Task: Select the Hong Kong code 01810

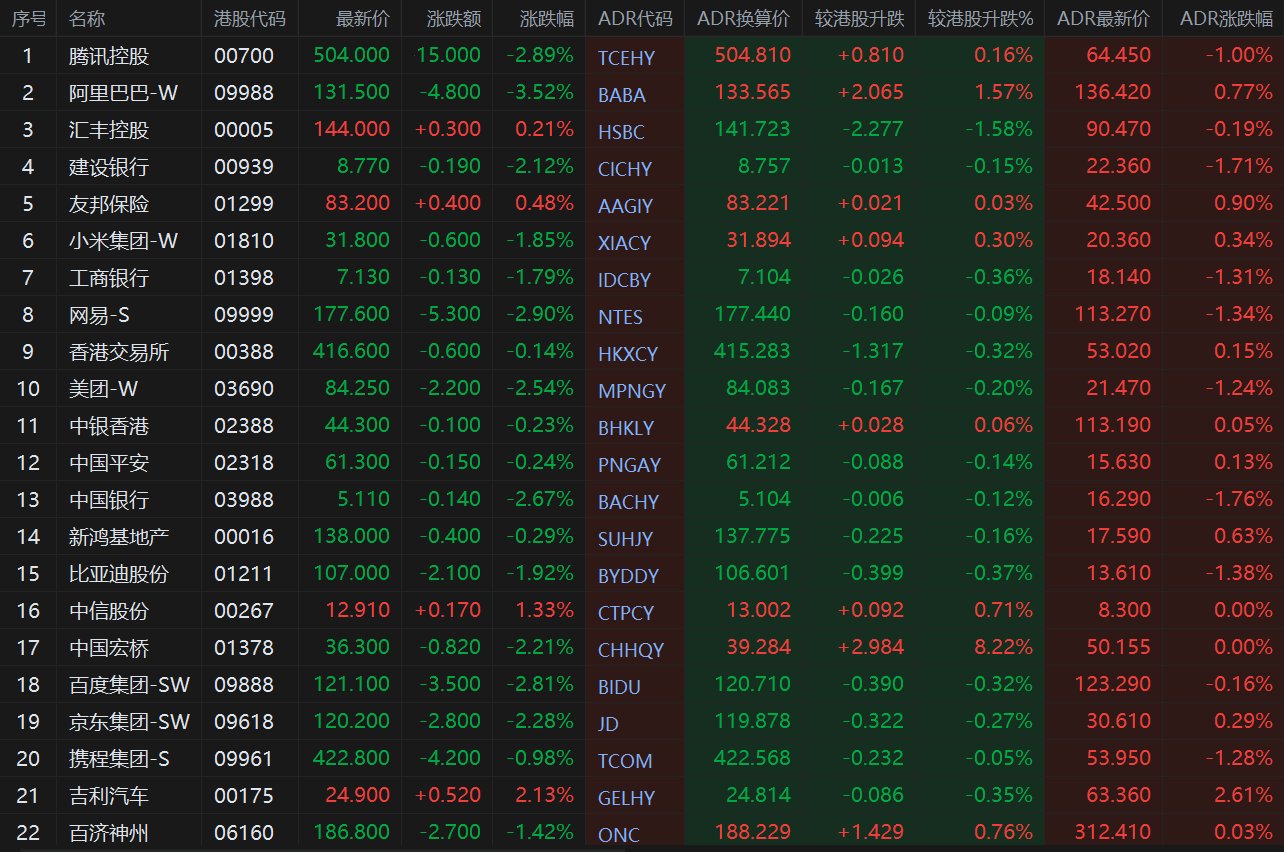Action: point(244,240)
